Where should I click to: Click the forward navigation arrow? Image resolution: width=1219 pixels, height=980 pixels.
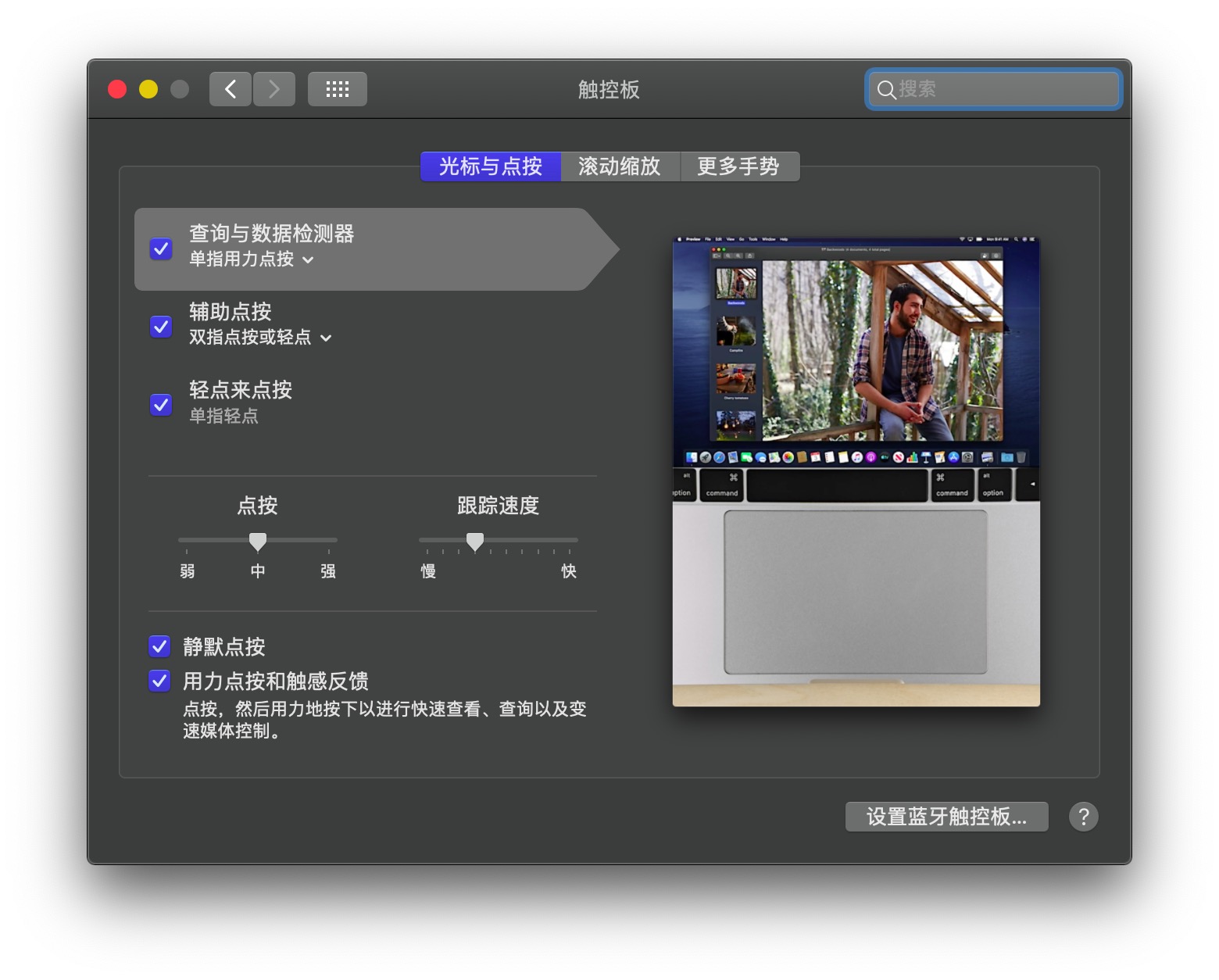click(x=273, y=89)
